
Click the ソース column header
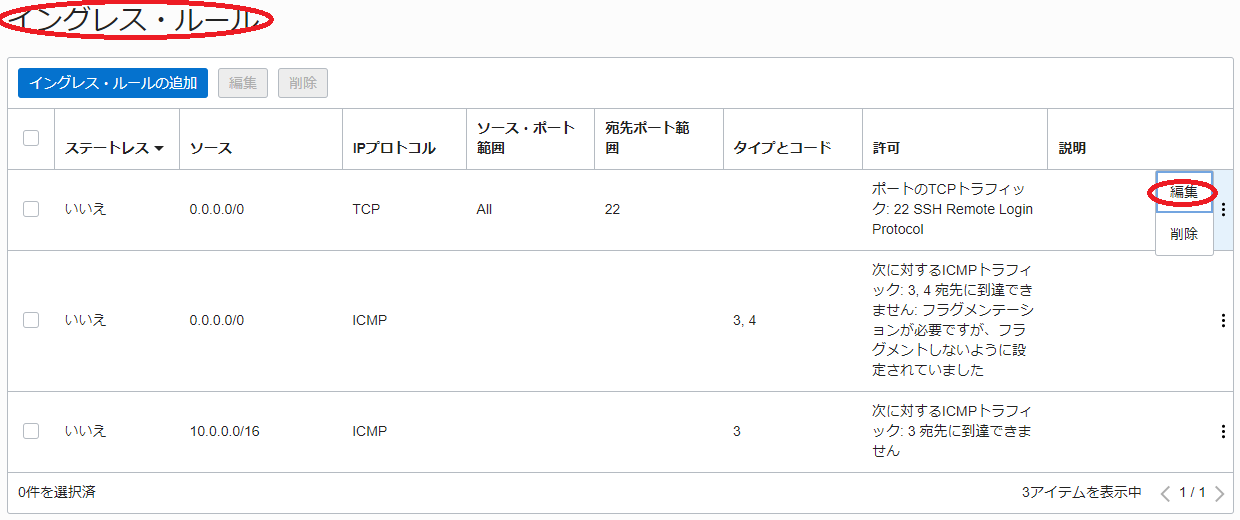point(211,148)
